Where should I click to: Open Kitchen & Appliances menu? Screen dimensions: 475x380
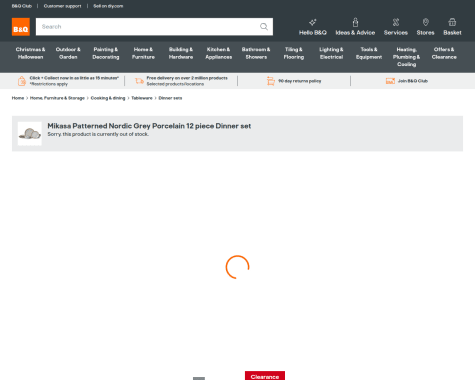(218, 53)
